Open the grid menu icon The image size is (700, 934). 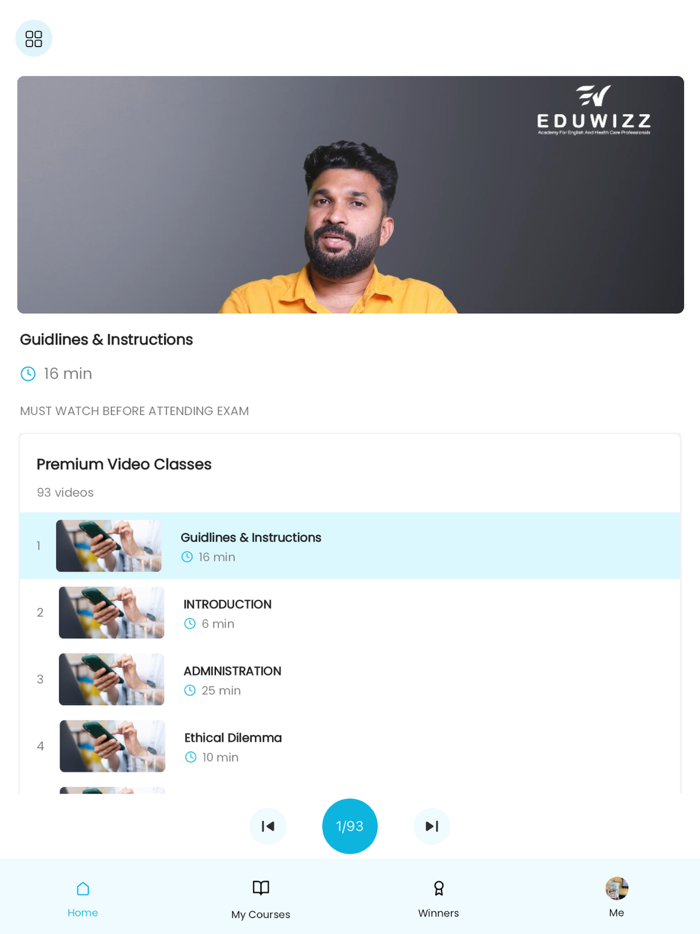[x=34, y=39]
